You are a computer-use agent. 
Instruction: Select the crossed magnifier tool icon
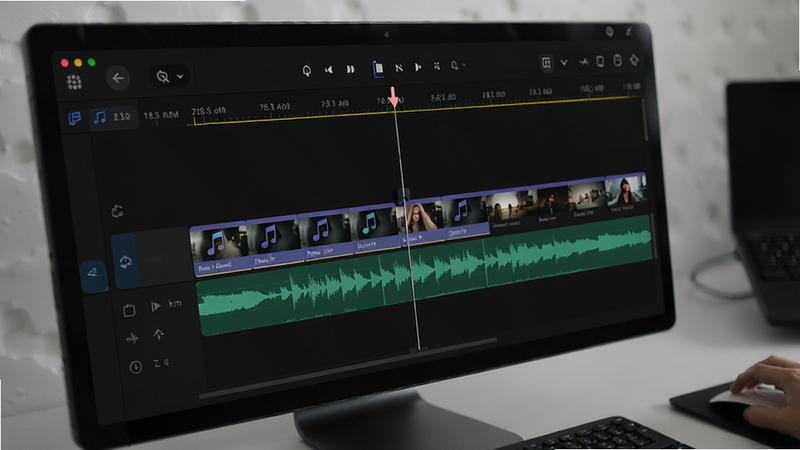coord(163,77)
